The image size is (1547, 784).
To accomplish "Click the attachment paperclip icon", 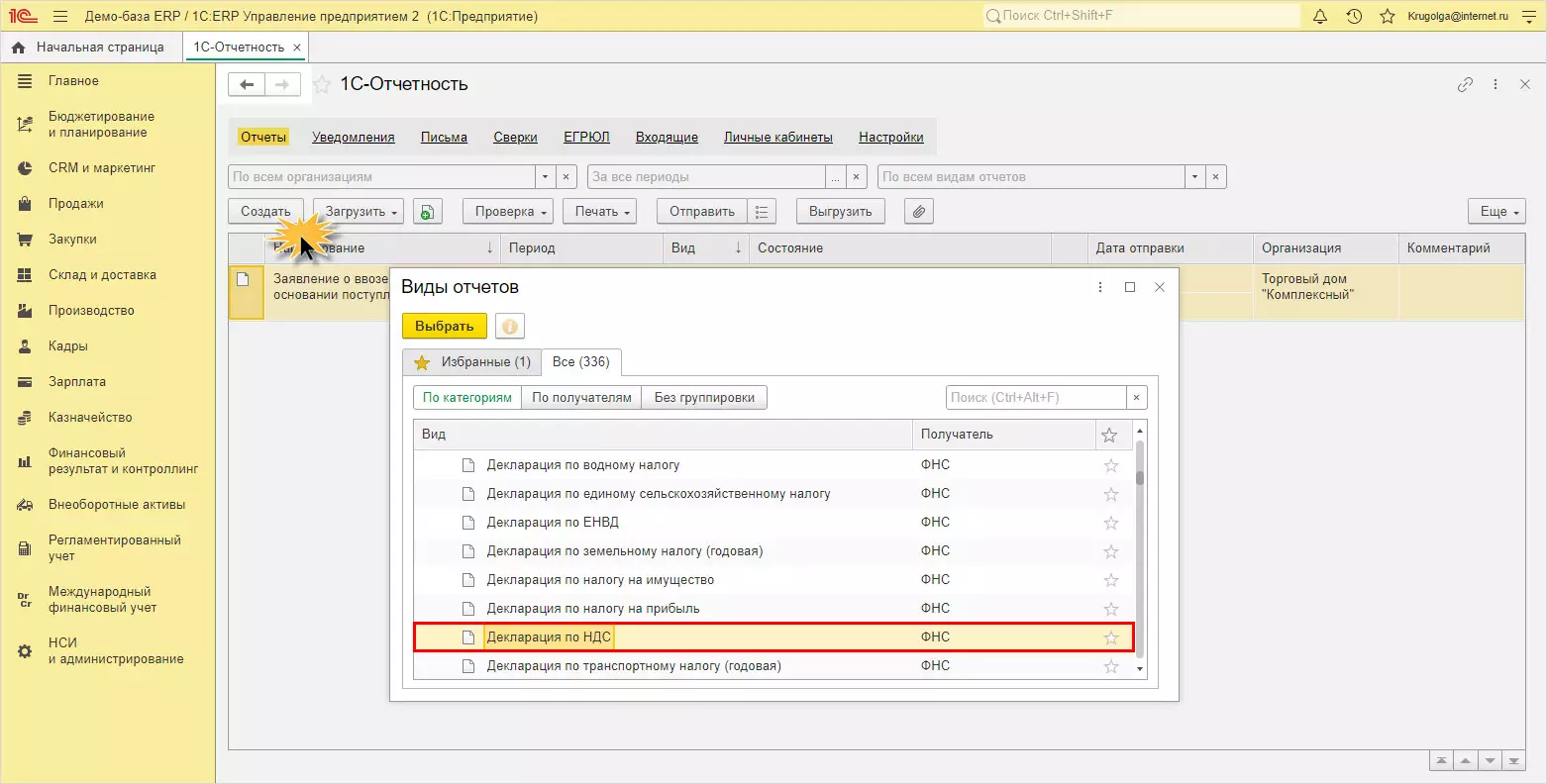I will [x=919, y=212].
